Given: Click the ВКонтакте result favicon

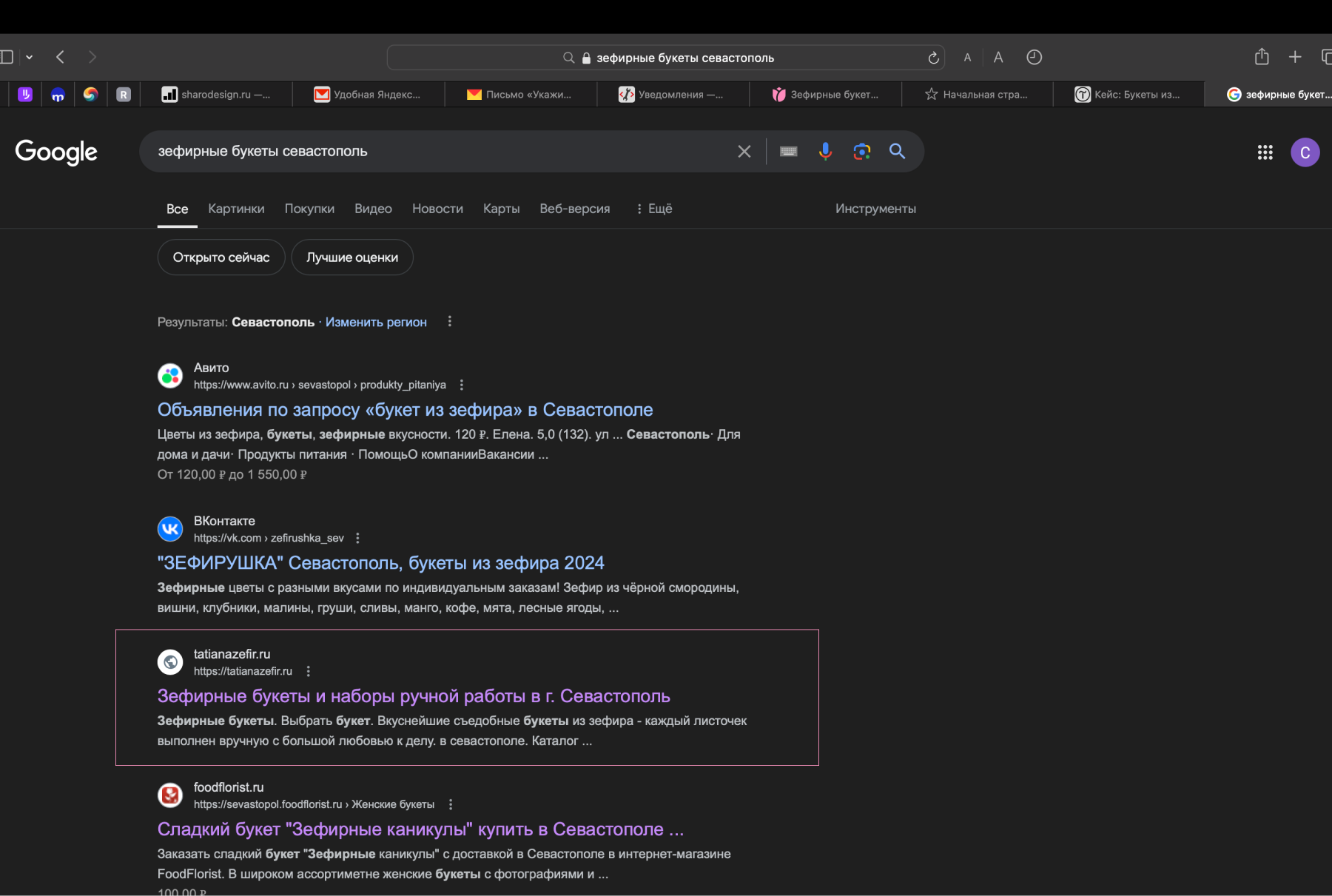Looking at the screenshot, I should 170,529.
